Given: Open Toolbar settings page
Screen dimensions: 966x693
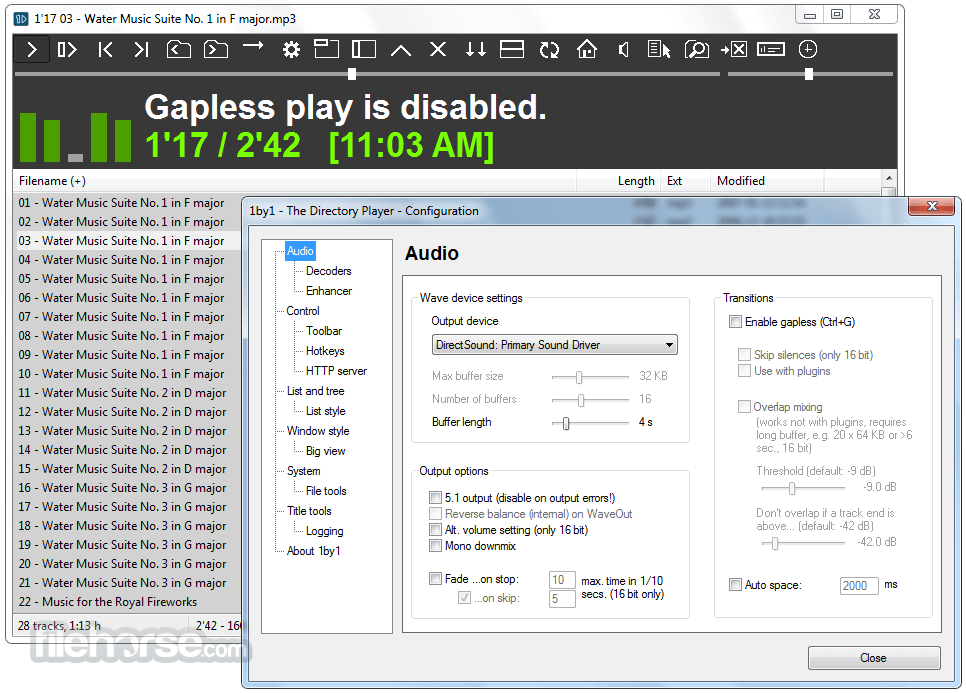Looking at the screenshot, I should click(323, 331).
